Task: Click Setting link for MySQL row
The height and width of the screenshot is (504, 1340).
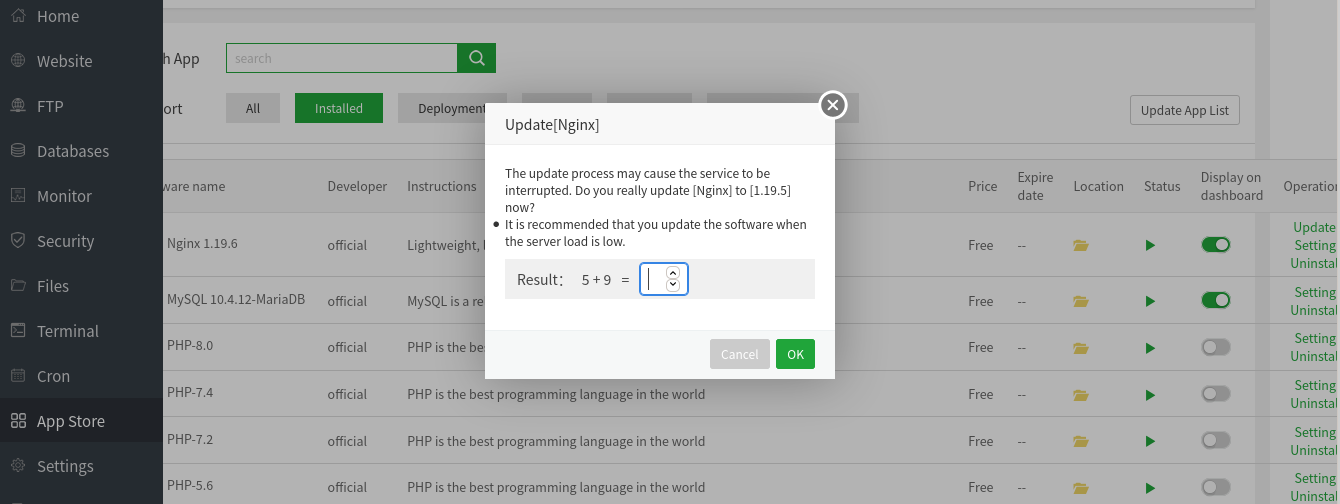Action: tap(1314, 292)
